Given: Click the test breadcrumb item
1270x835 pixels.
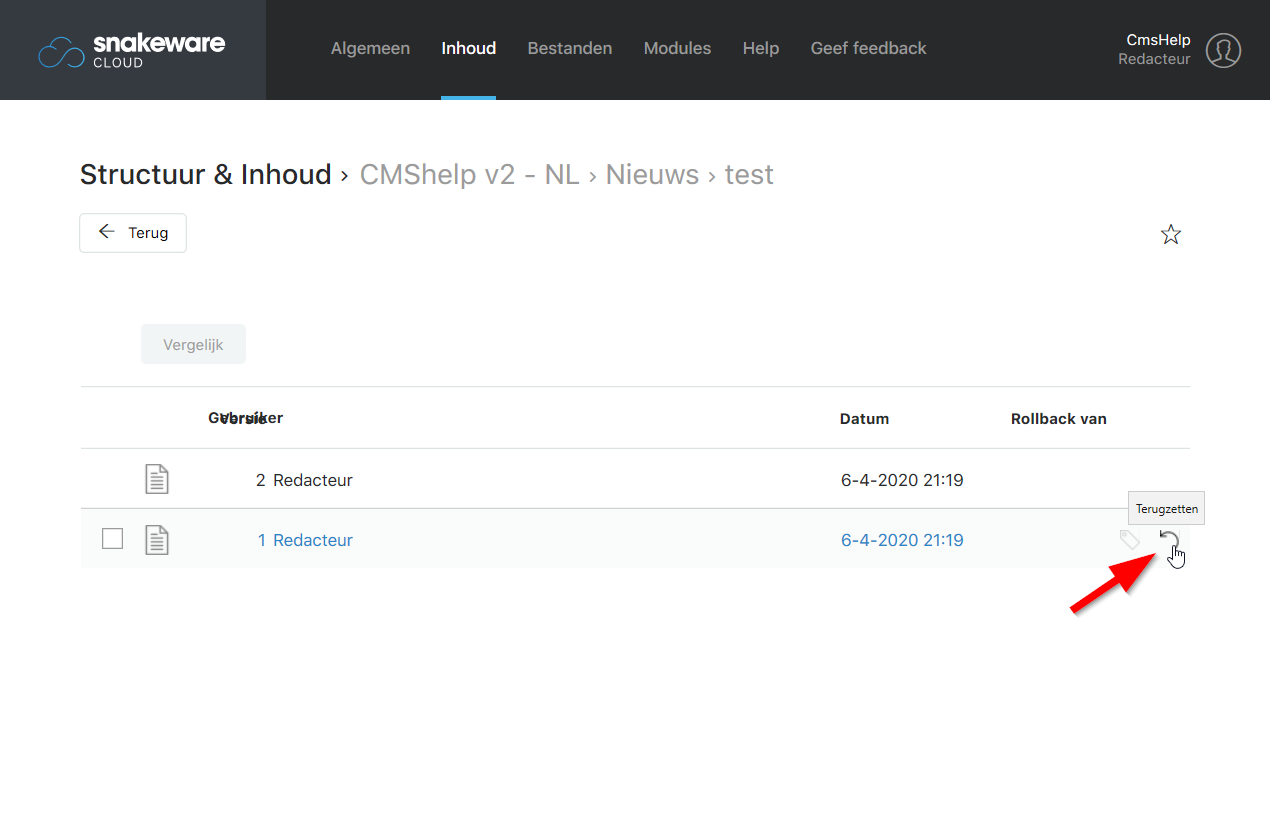Looking at the screenshot, I should pos(749,174).
